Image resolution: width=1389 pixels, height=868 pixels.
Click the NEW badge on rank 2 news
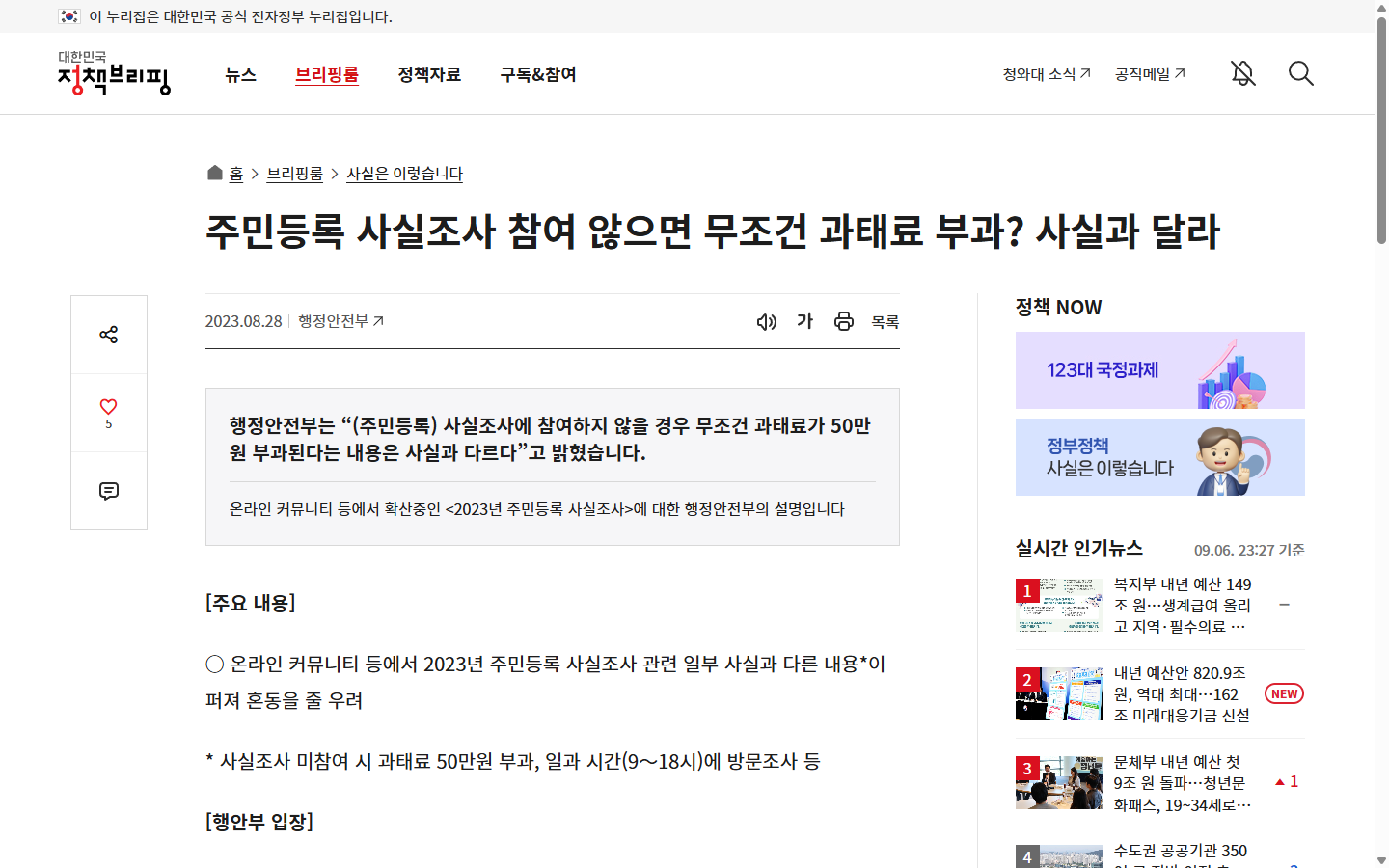pyautogui.click(x=1284, y=694)
